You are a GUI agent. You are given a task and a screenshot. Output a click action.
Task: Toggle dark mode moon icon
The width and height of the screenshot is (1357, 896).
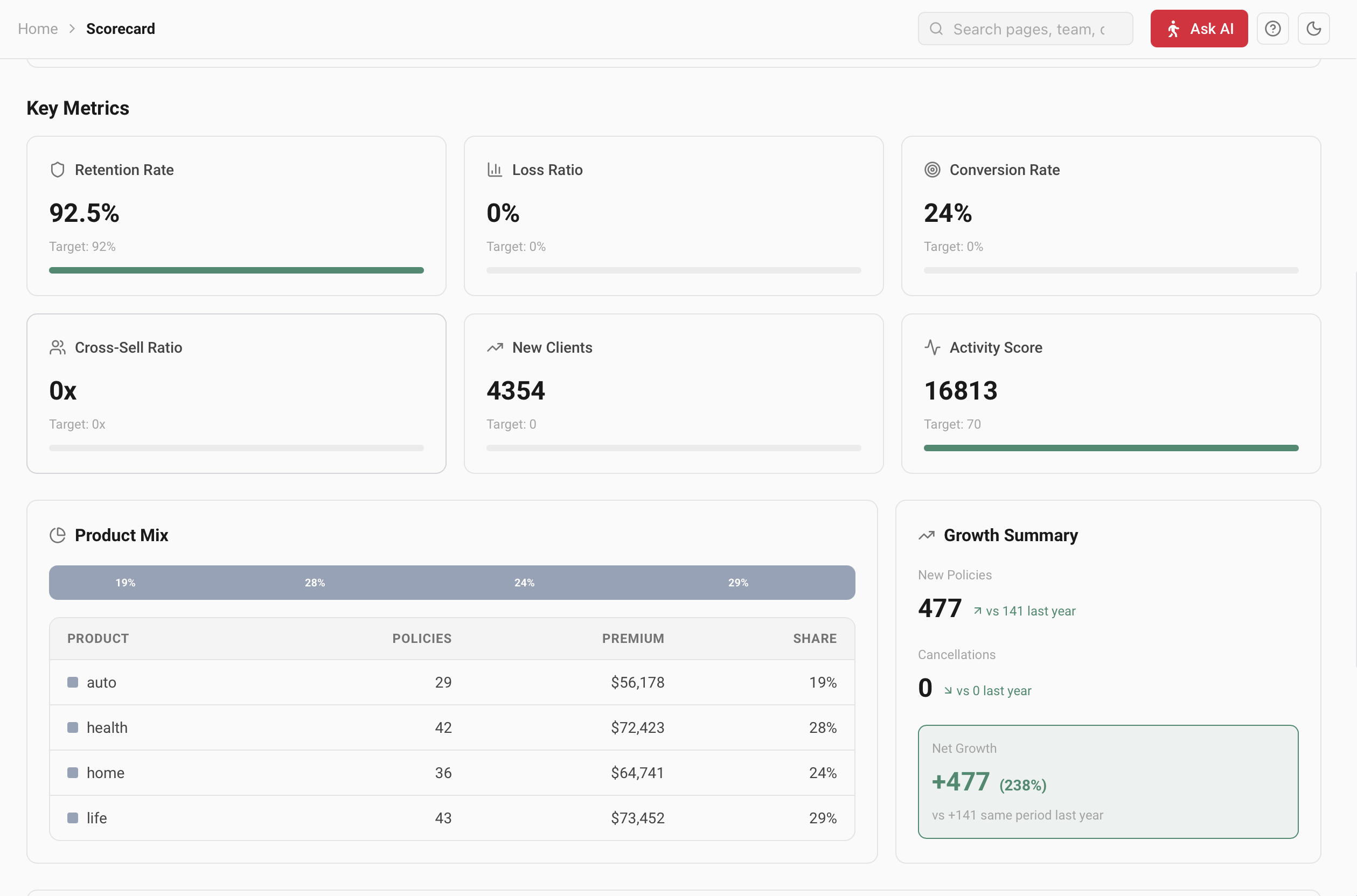tap(1313, 29)
